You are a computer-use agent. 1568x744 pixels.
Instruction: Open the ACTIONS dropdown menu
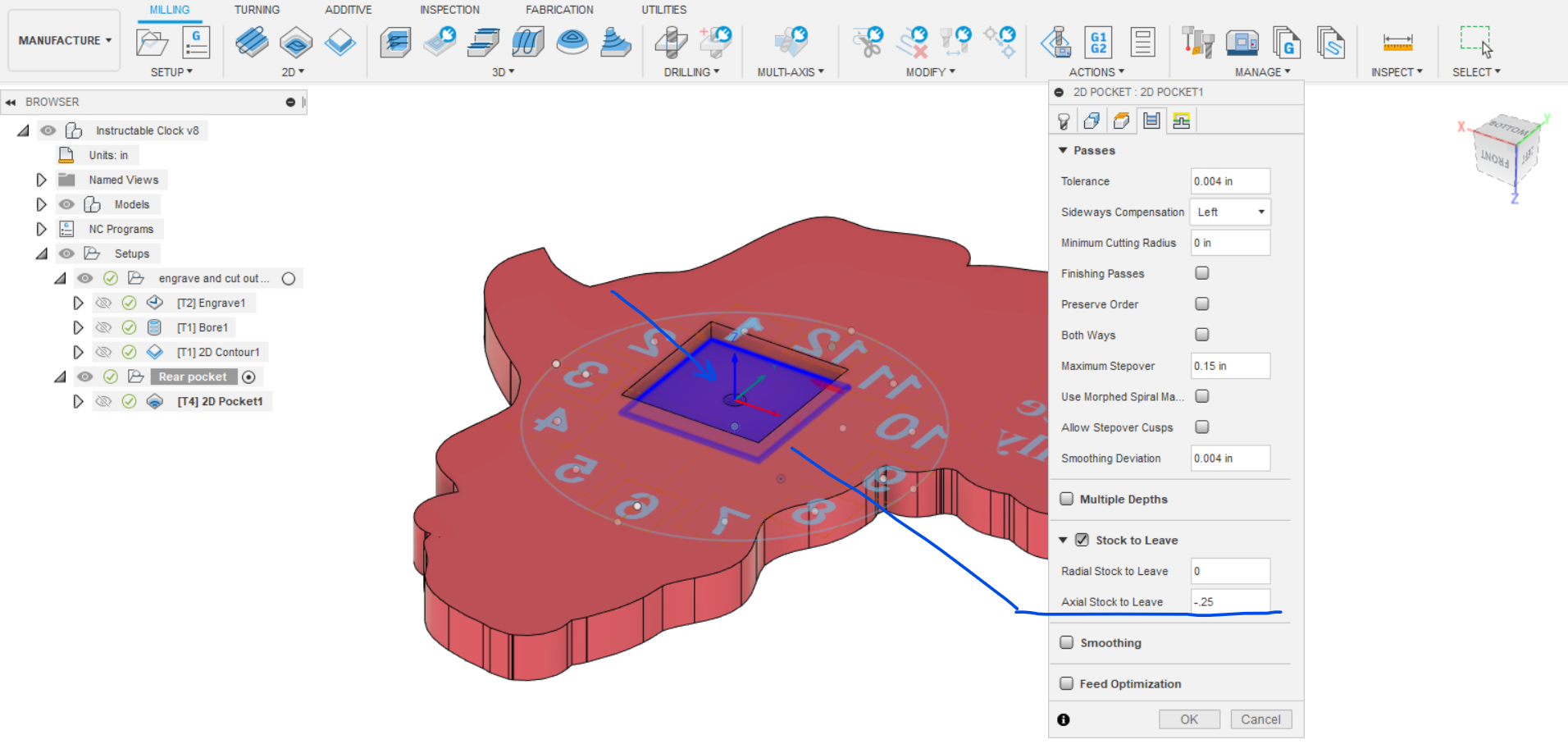click(1096, 72)
